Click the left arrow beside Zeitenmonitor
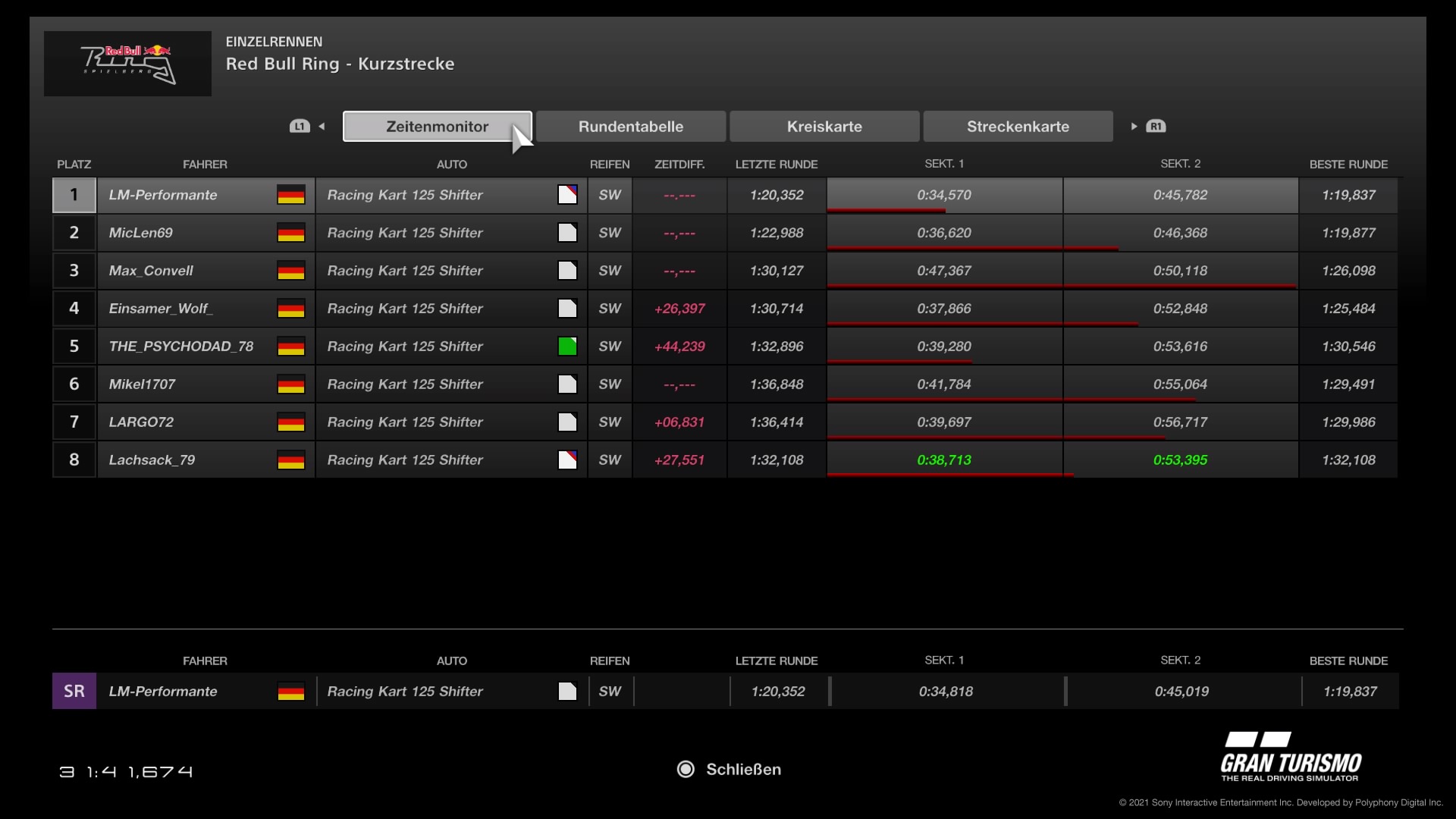1456x819 pixels. pos(322,127)
